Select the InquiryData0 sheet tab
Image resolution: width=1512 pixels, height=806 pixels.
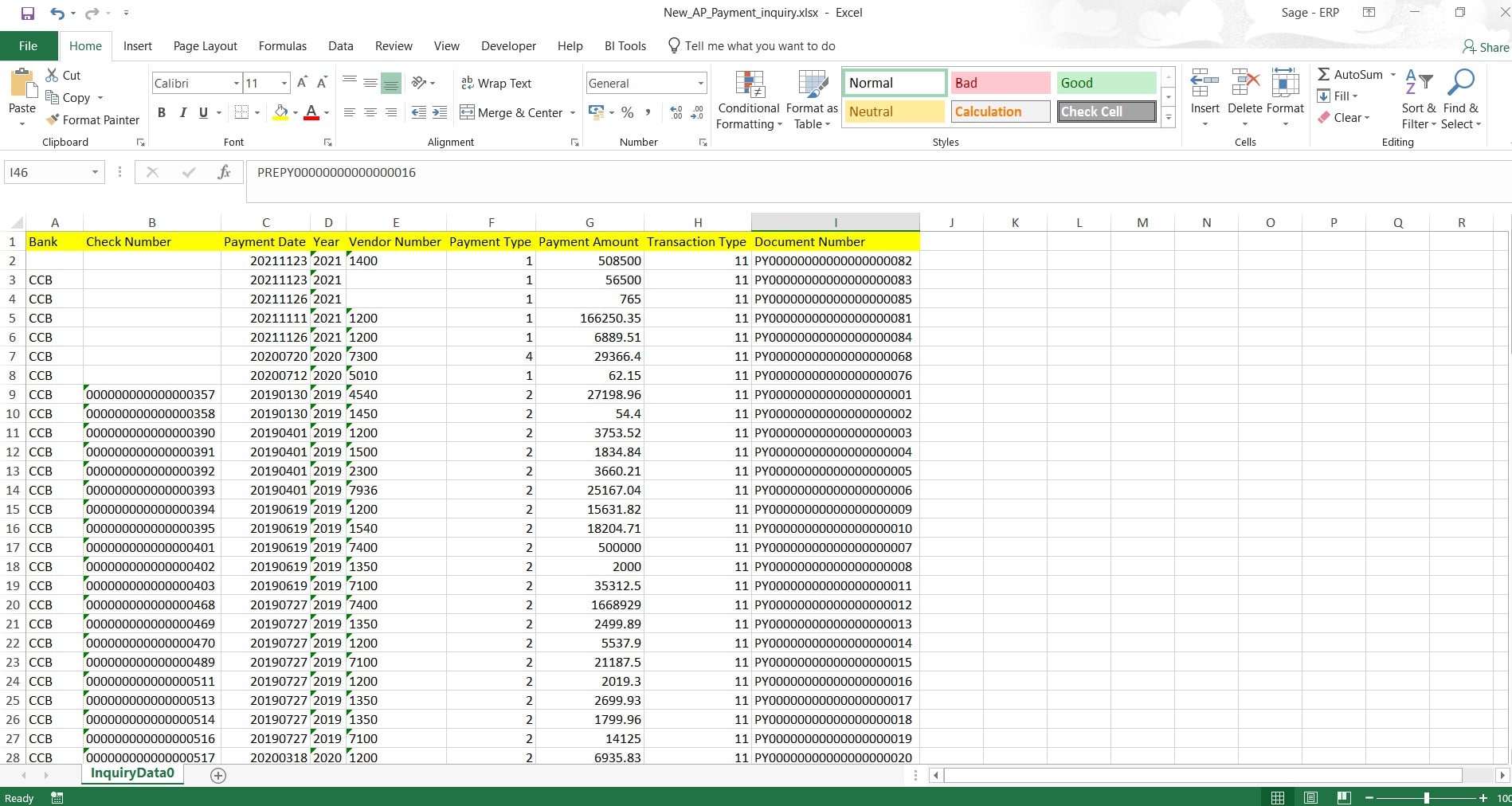132,773
